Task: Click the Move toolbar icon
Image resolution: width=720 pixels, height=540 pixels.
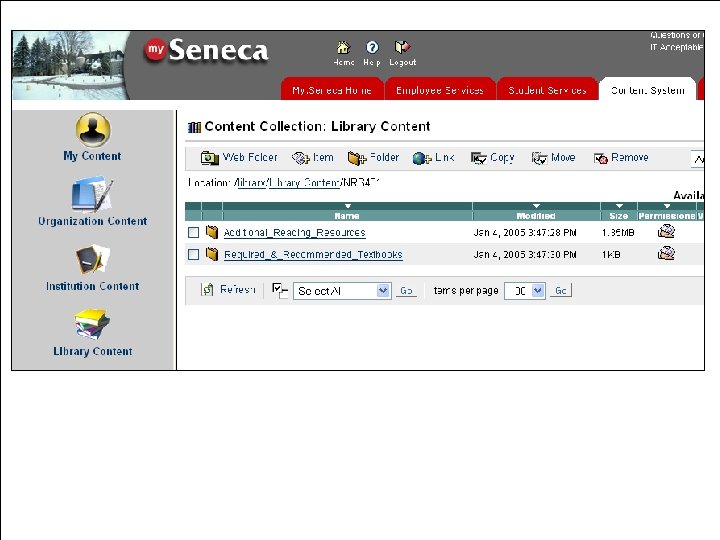Action: 539,158
